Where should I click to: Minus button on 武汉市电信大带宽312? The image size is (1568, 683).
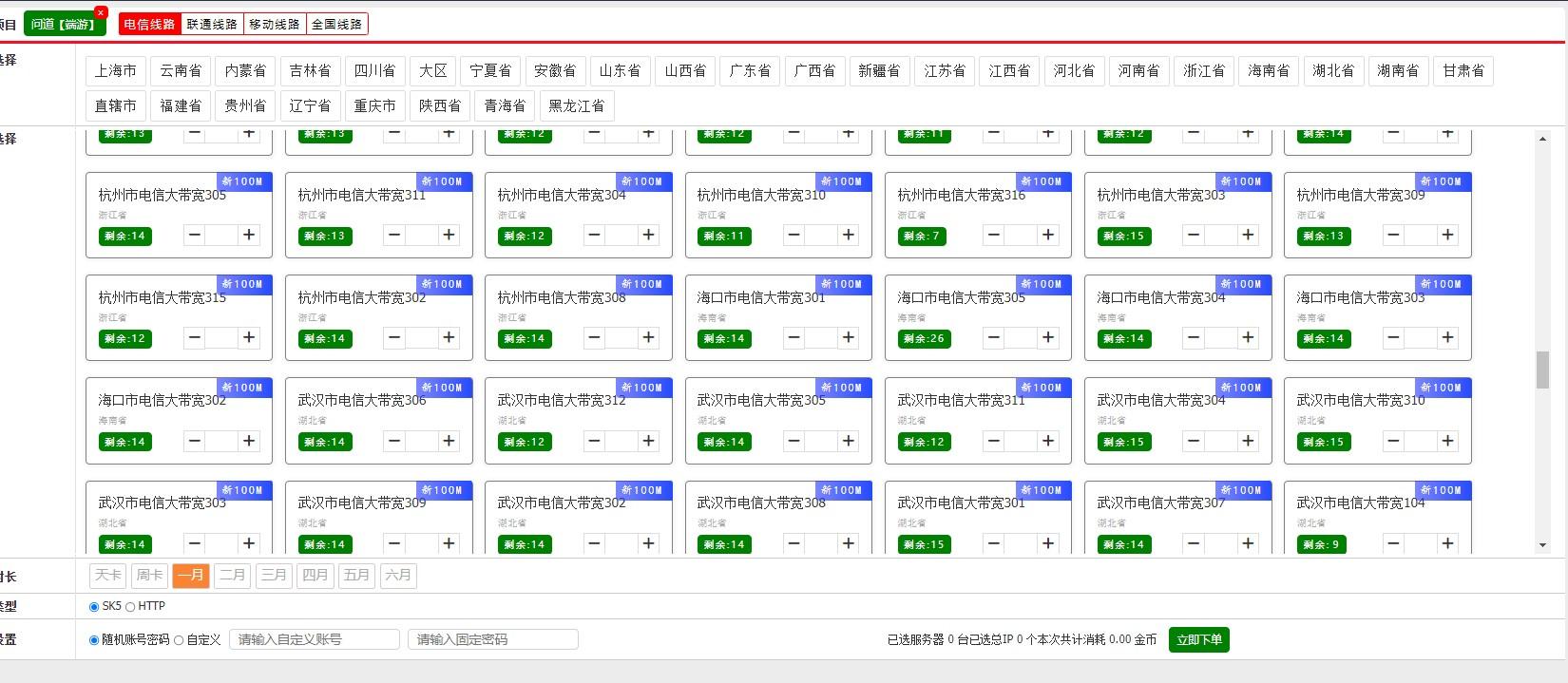(x=594, y=441)
